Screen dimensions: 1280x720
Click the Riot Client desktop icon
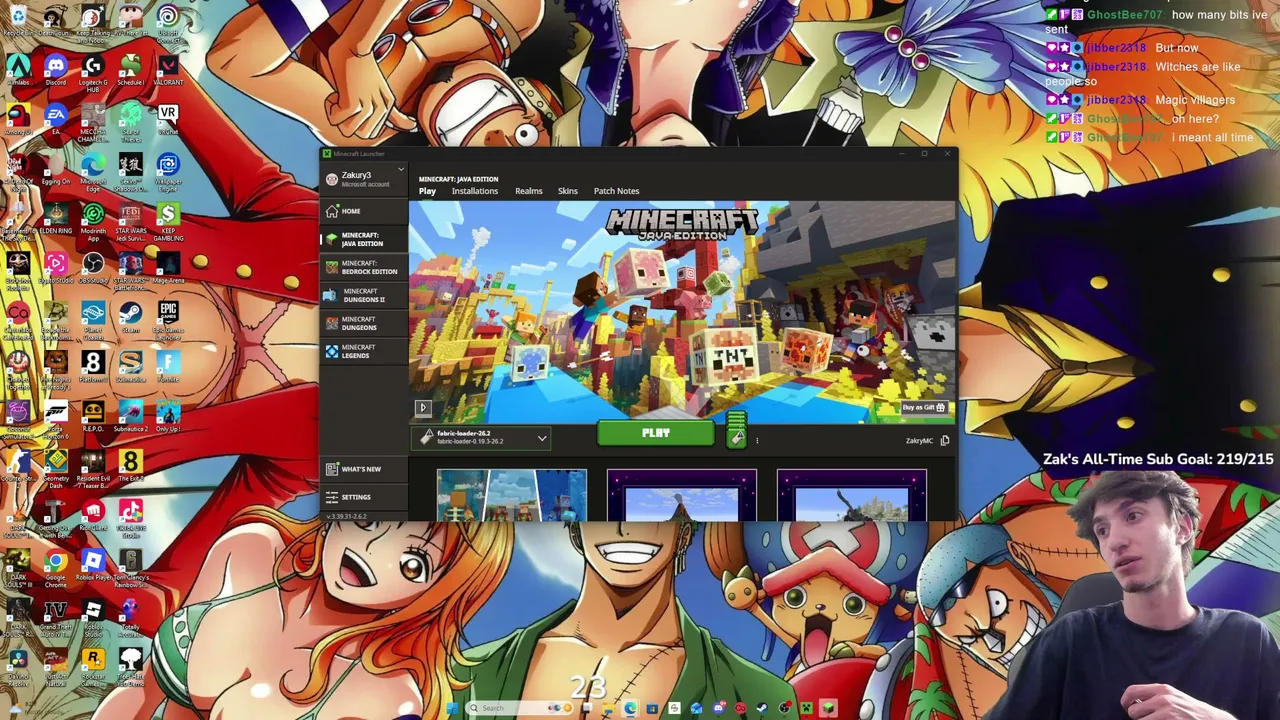click(x=93, y=515)
